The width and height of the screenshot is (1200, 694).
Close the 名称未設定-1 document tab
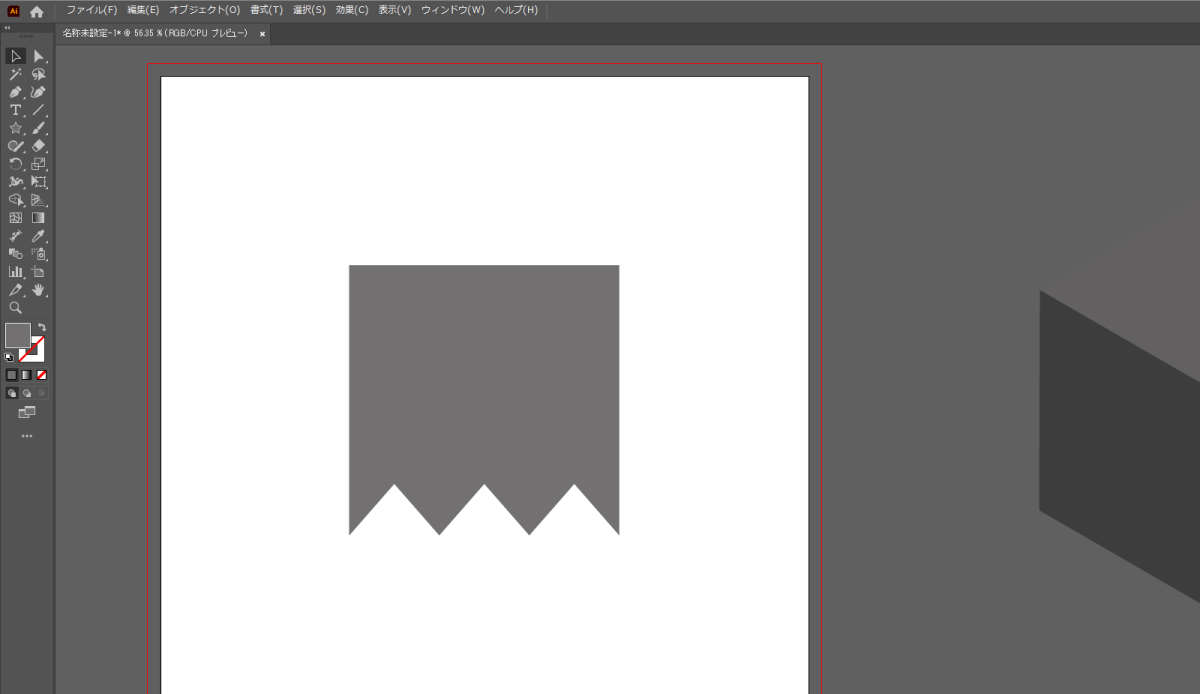[262, 34]
